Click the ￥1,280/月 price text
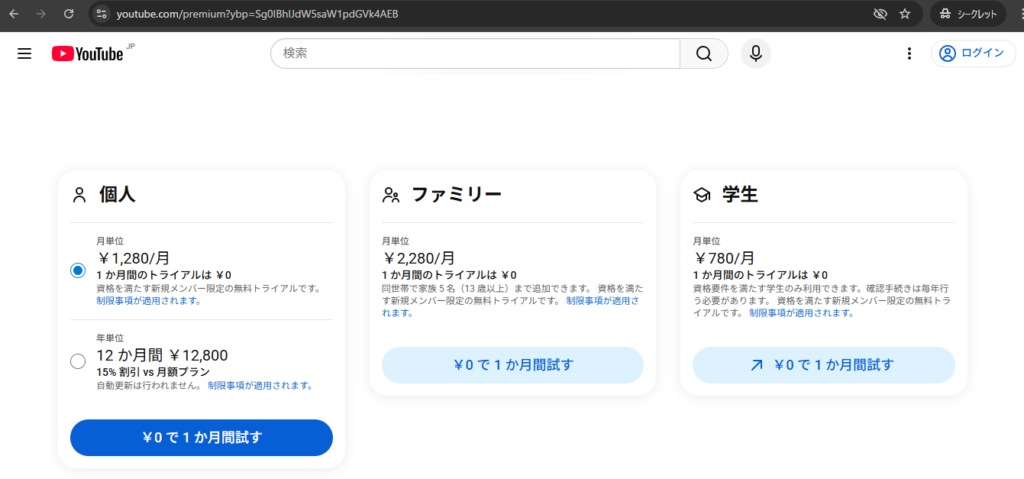 point(133,258)
